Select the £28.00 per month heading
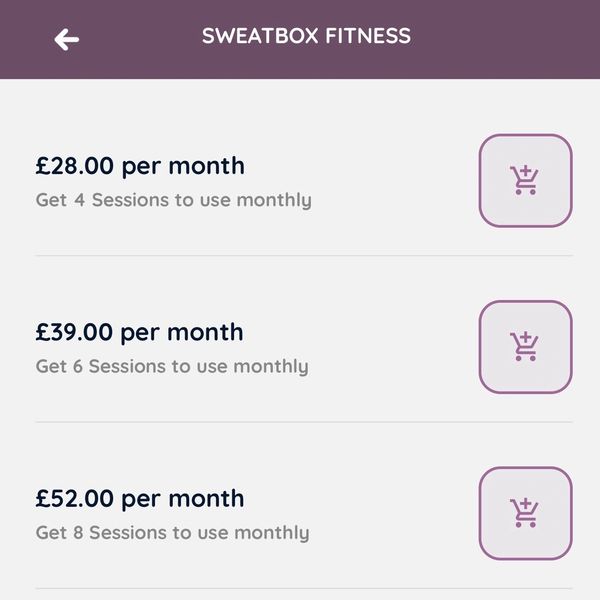This screenshot has width=600, height=600. tap(140, 166)
